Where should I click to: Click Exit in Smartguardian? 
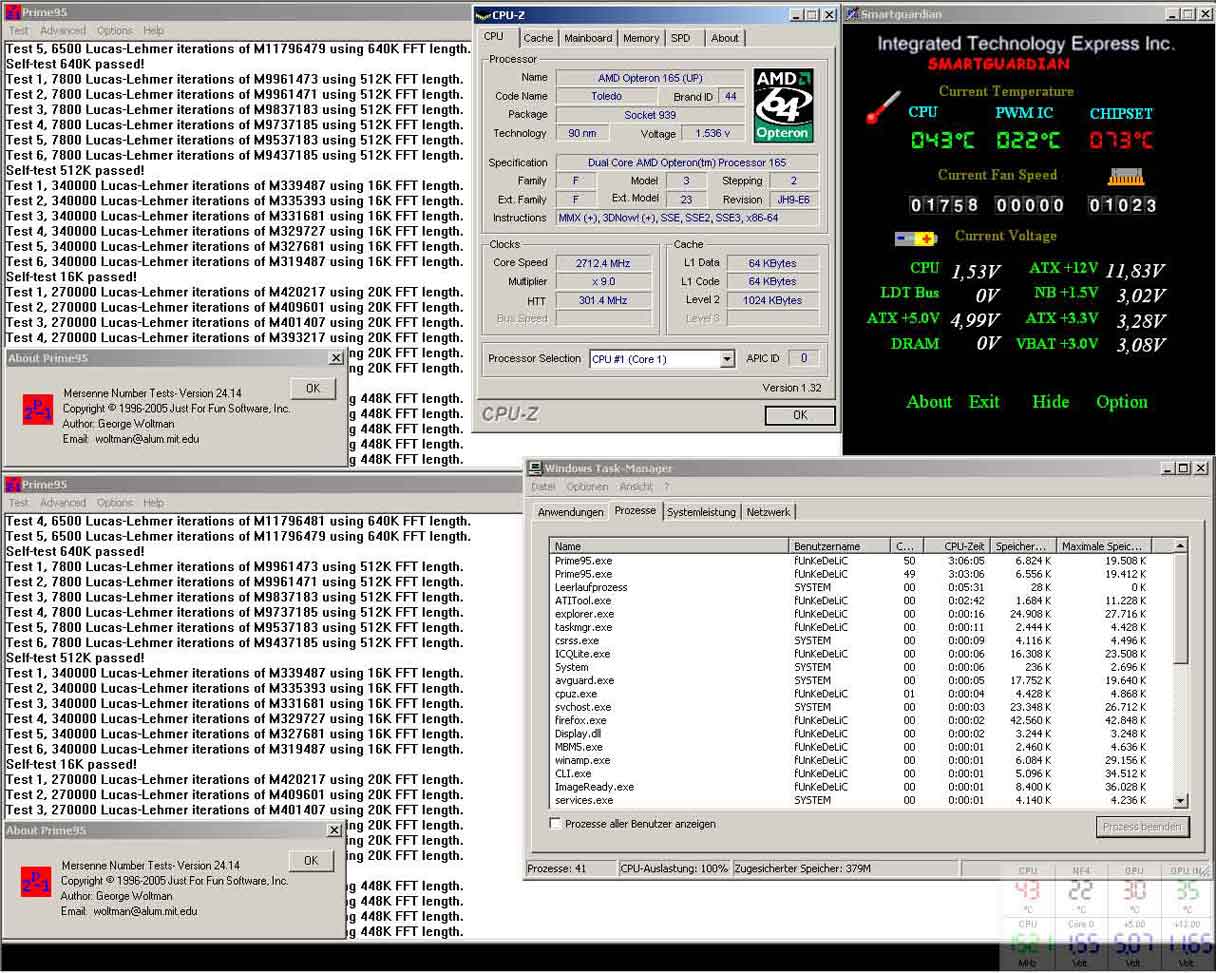pos(984,402)
